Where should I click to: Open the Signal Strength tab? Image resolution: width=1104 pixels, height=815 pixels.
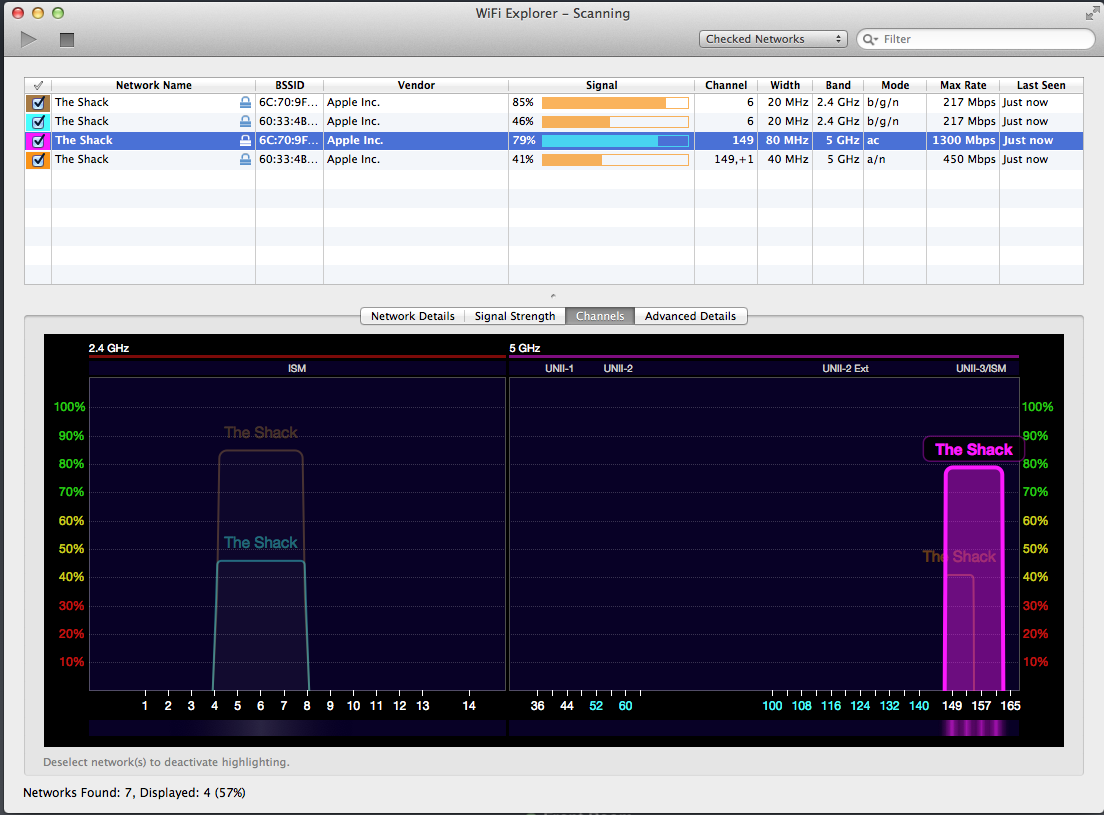pyautogui.click(x=515, y=316)
